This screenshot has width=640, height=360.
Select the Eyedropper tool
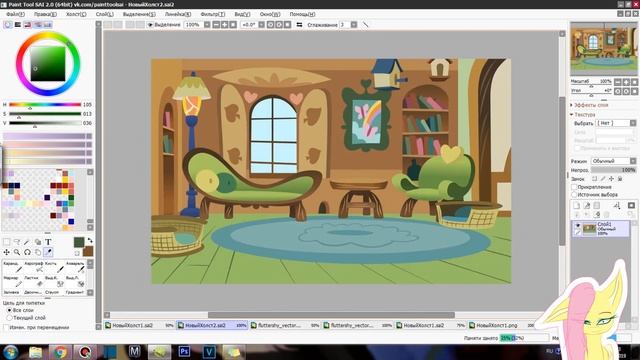48,252
